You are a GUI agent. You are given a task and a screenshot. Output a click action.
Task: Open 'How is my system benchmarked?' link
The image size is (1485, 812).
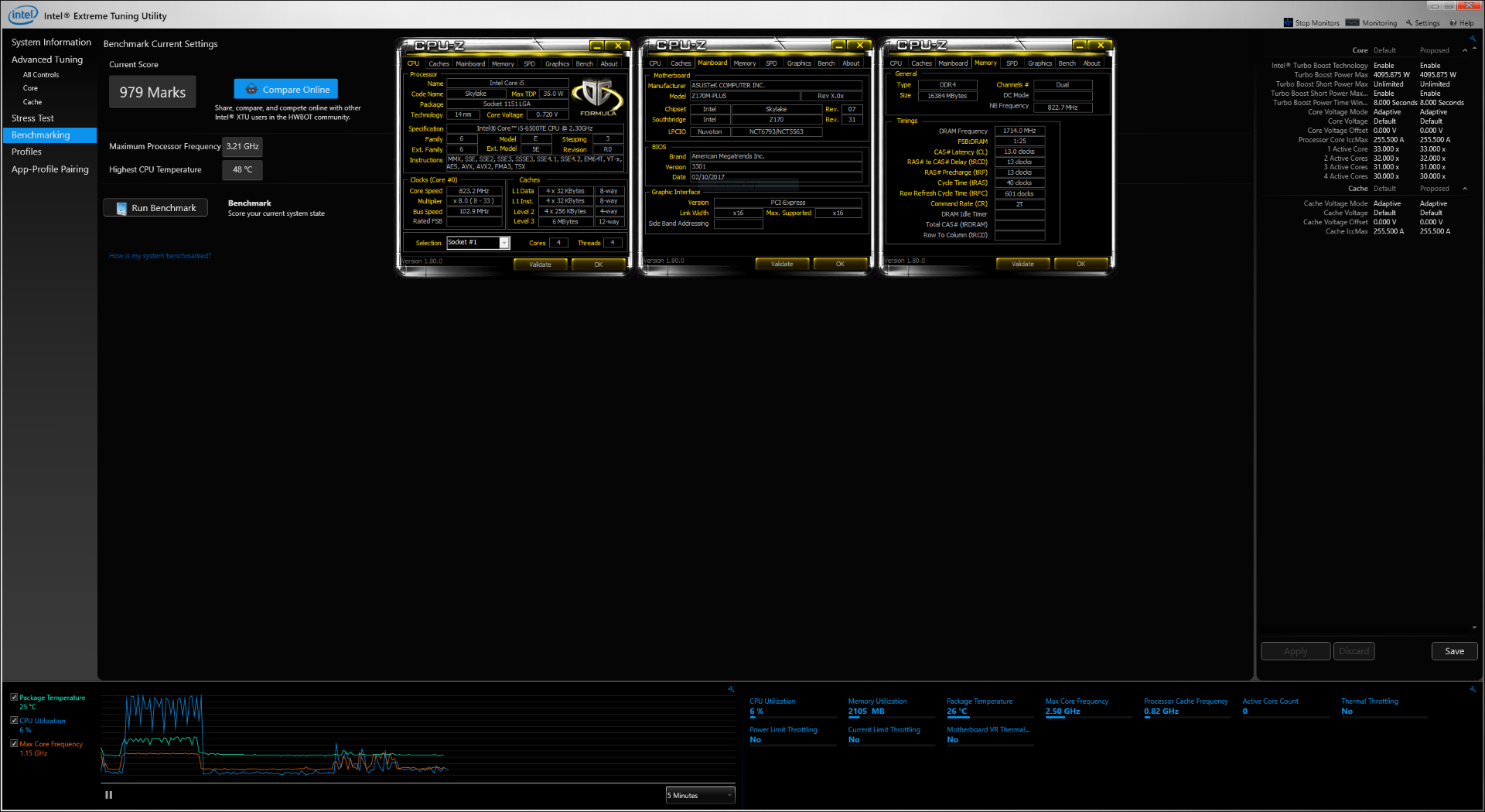pos(160,256)
